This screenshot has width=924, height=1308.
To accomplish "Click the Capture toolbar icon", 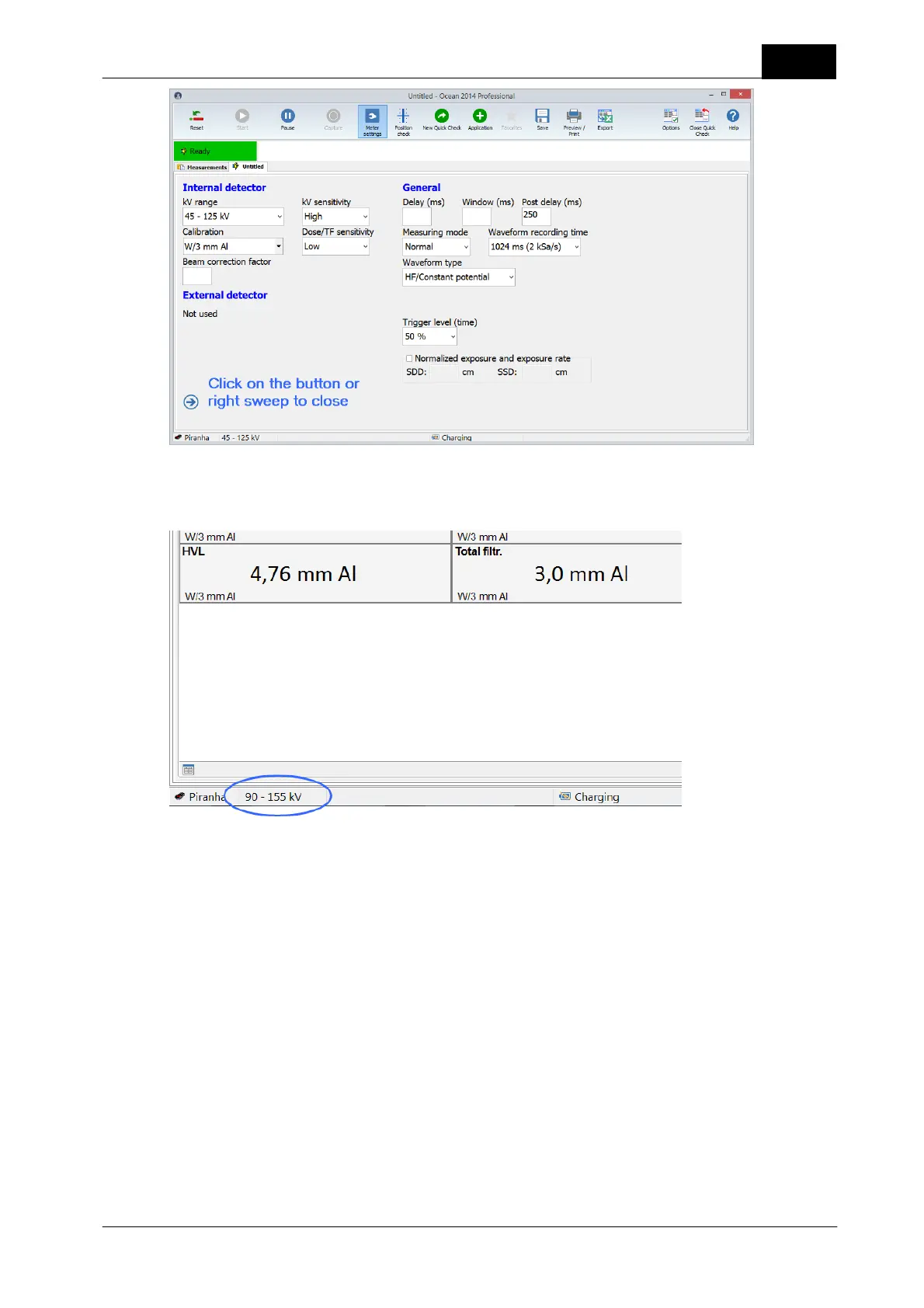I will 333,116.
